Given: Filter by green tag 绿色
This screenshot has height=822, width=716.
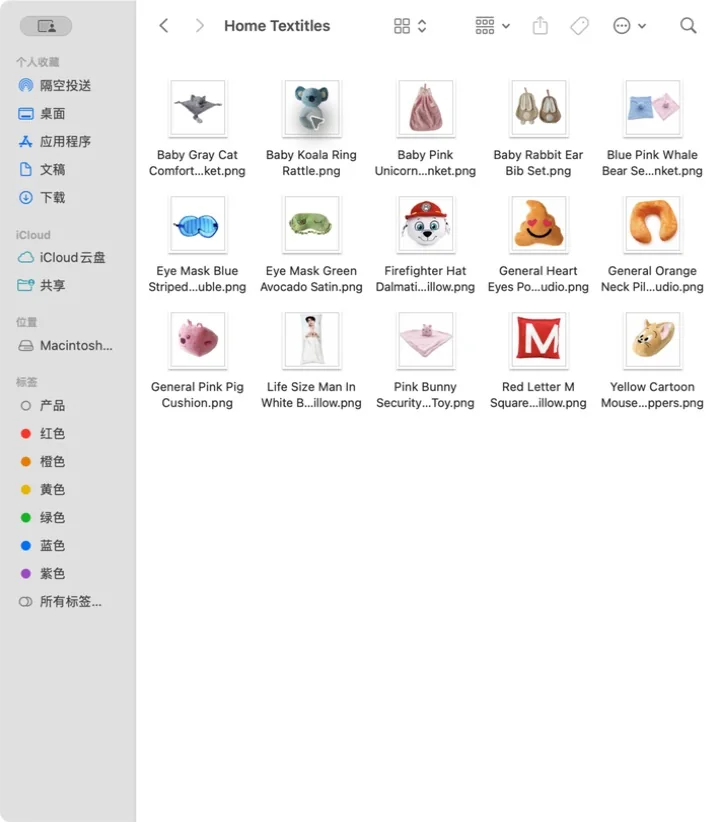Looking at the screenshot, I should [x=42, y=517].
